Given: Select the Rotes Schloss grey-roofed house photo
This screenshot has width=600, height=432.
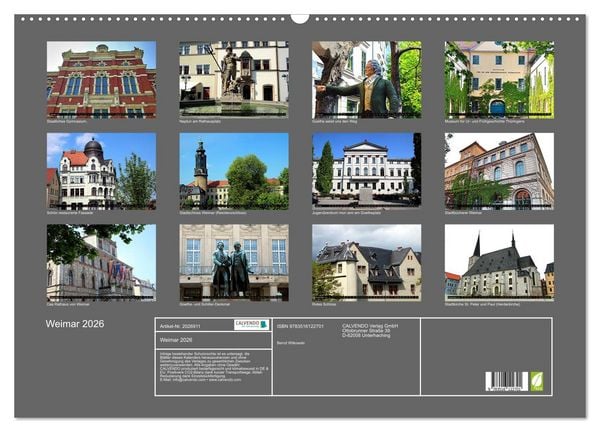Looking at the screenshot, I should tap(367, 262).
